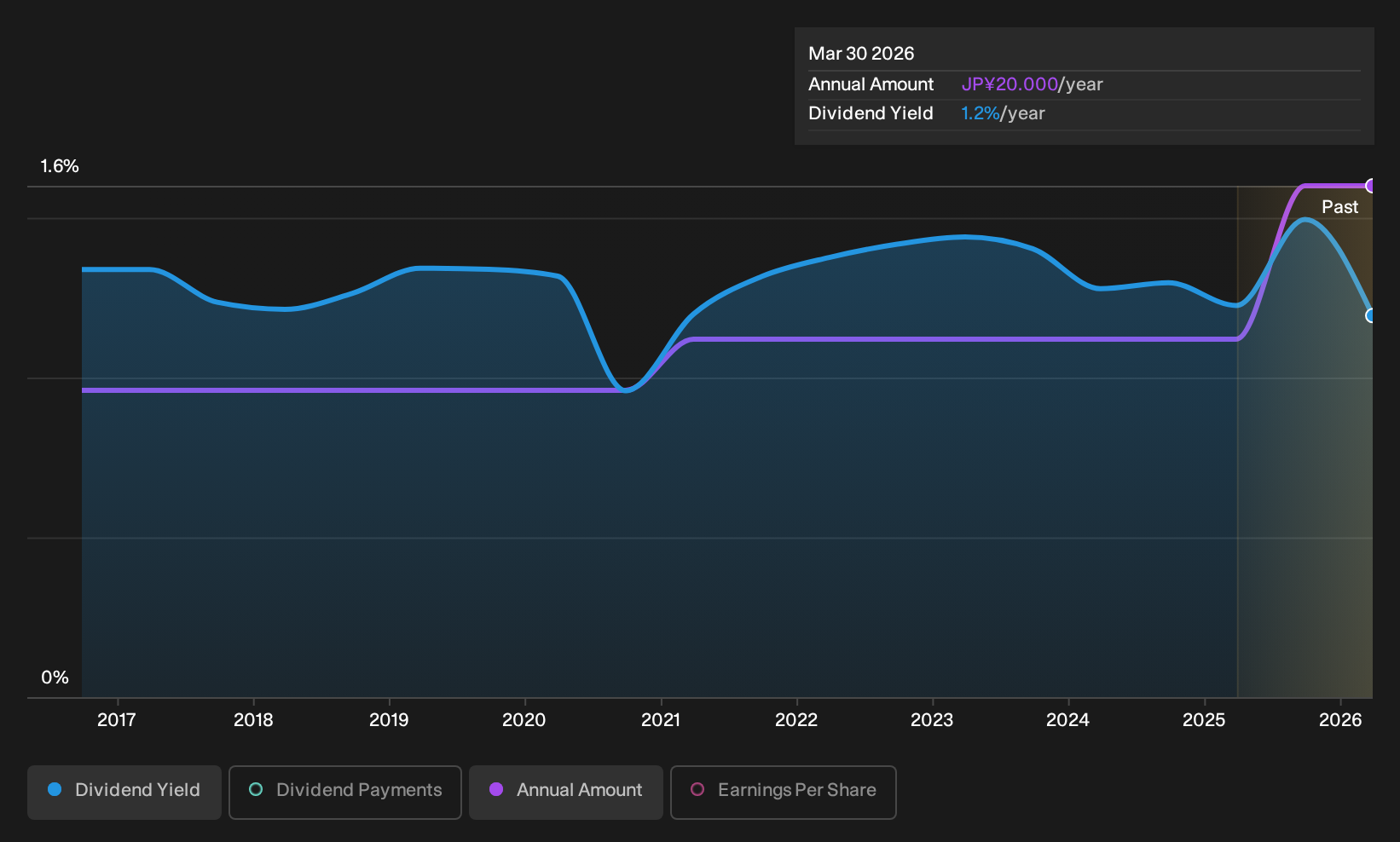
Task: Enable the Dividend Payments series
Action: 345,793
